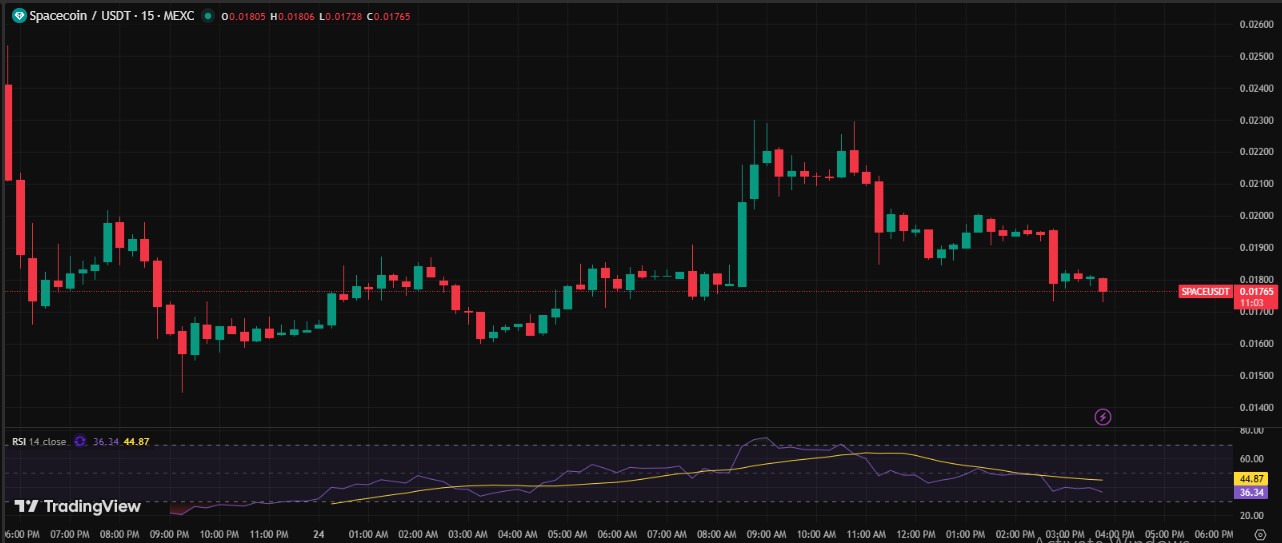The width and height of the screenshot is (1282, 543).
Task: Click the Spacecoin diamond logo icon
Action: [18, 16]
